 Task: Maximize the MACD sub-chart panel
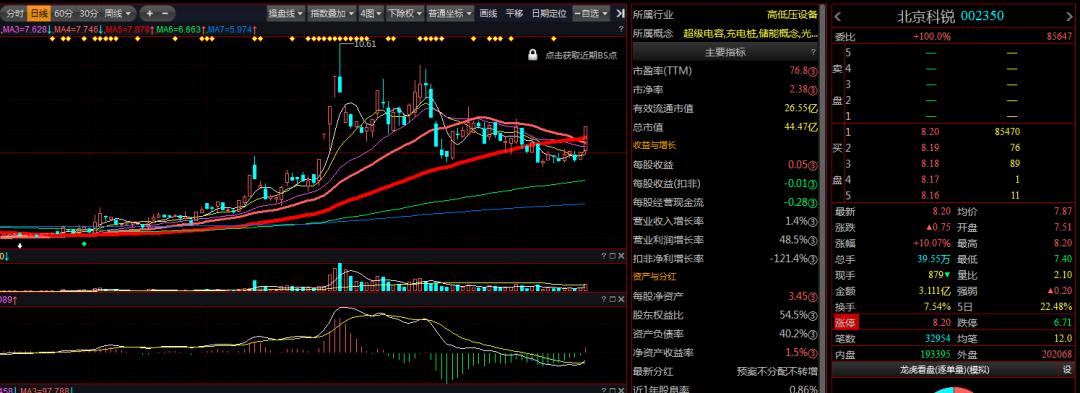click(612, 299)
